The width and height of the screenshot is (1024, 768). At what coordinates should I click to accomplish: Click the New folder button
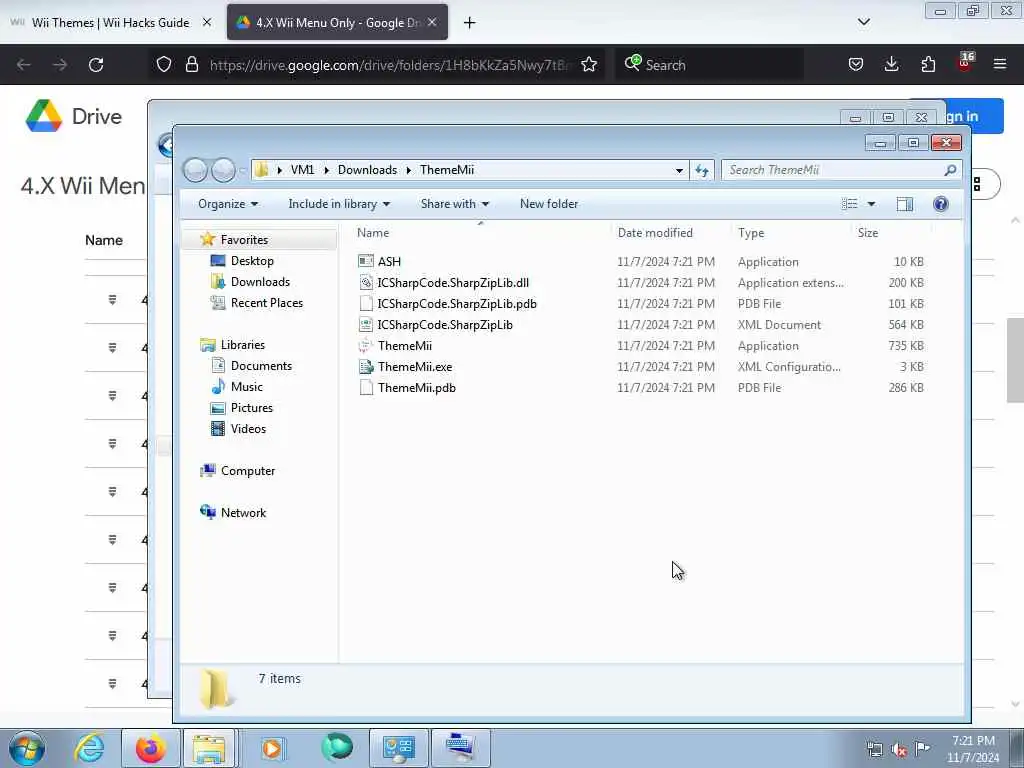point(549,204)
